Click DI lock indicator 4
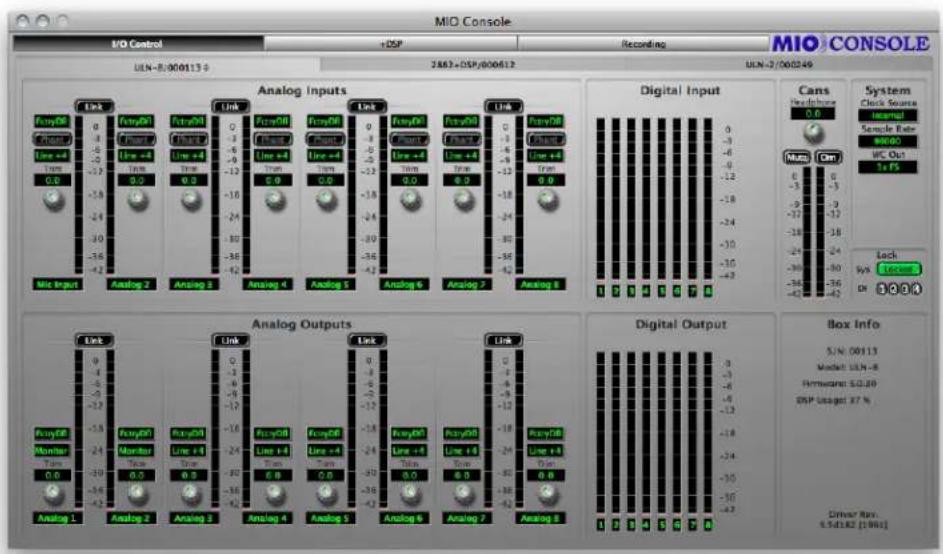943x554 pixels. (916, 289)
